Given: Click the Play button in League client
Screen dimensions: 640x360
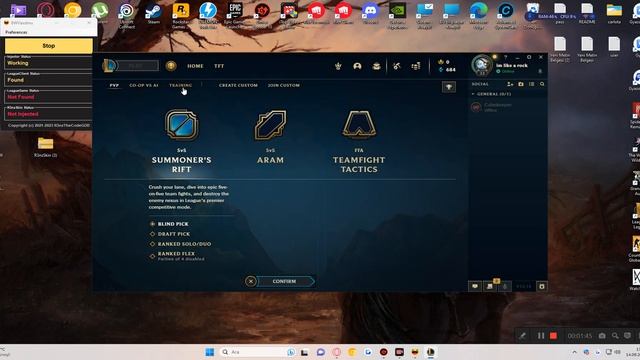Looking at the screenshot, I should (x=138, y=66).
